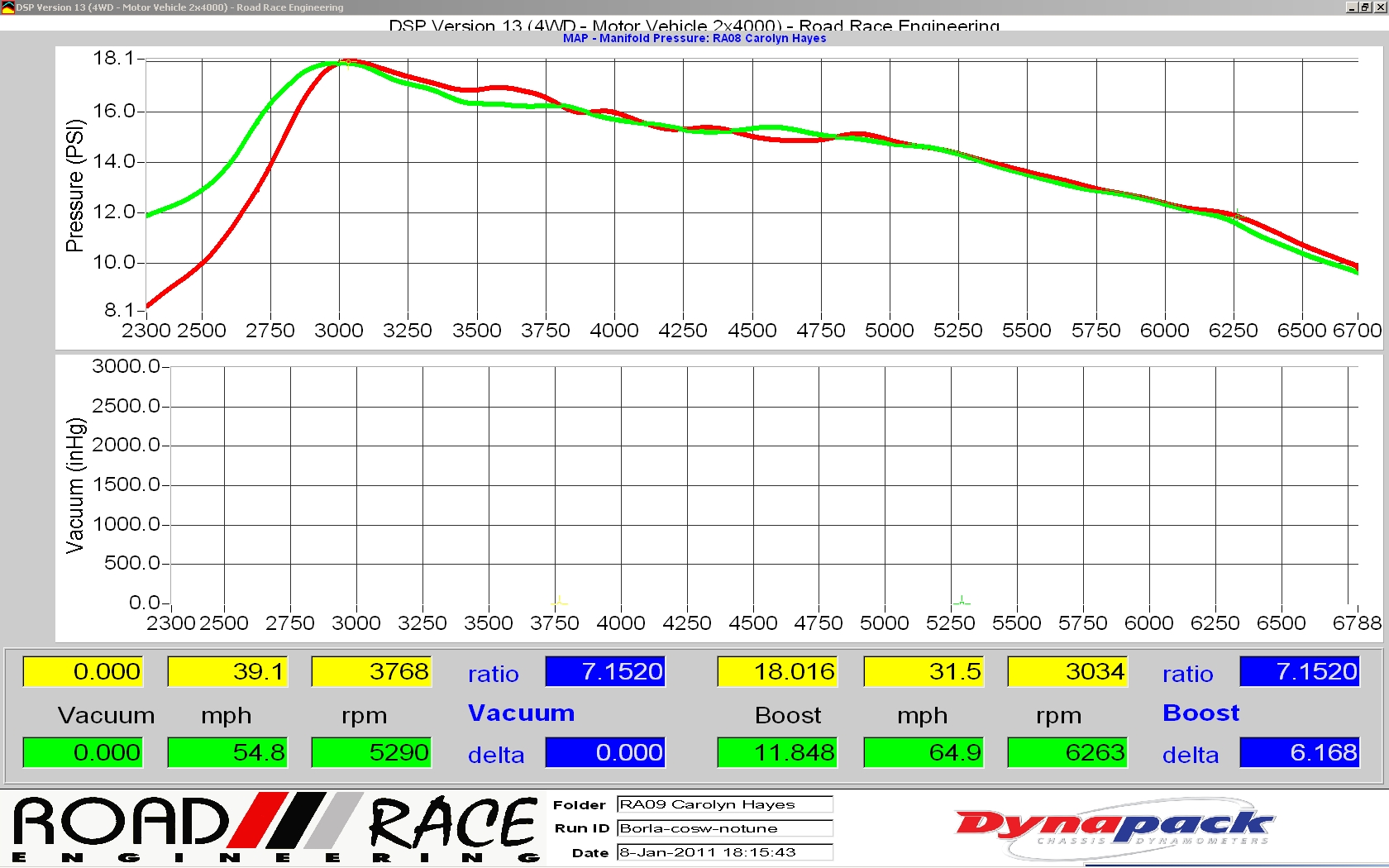1389x868 pixels.
Task: Select the yellow Boost value 18.016
Action: [778, 671]
